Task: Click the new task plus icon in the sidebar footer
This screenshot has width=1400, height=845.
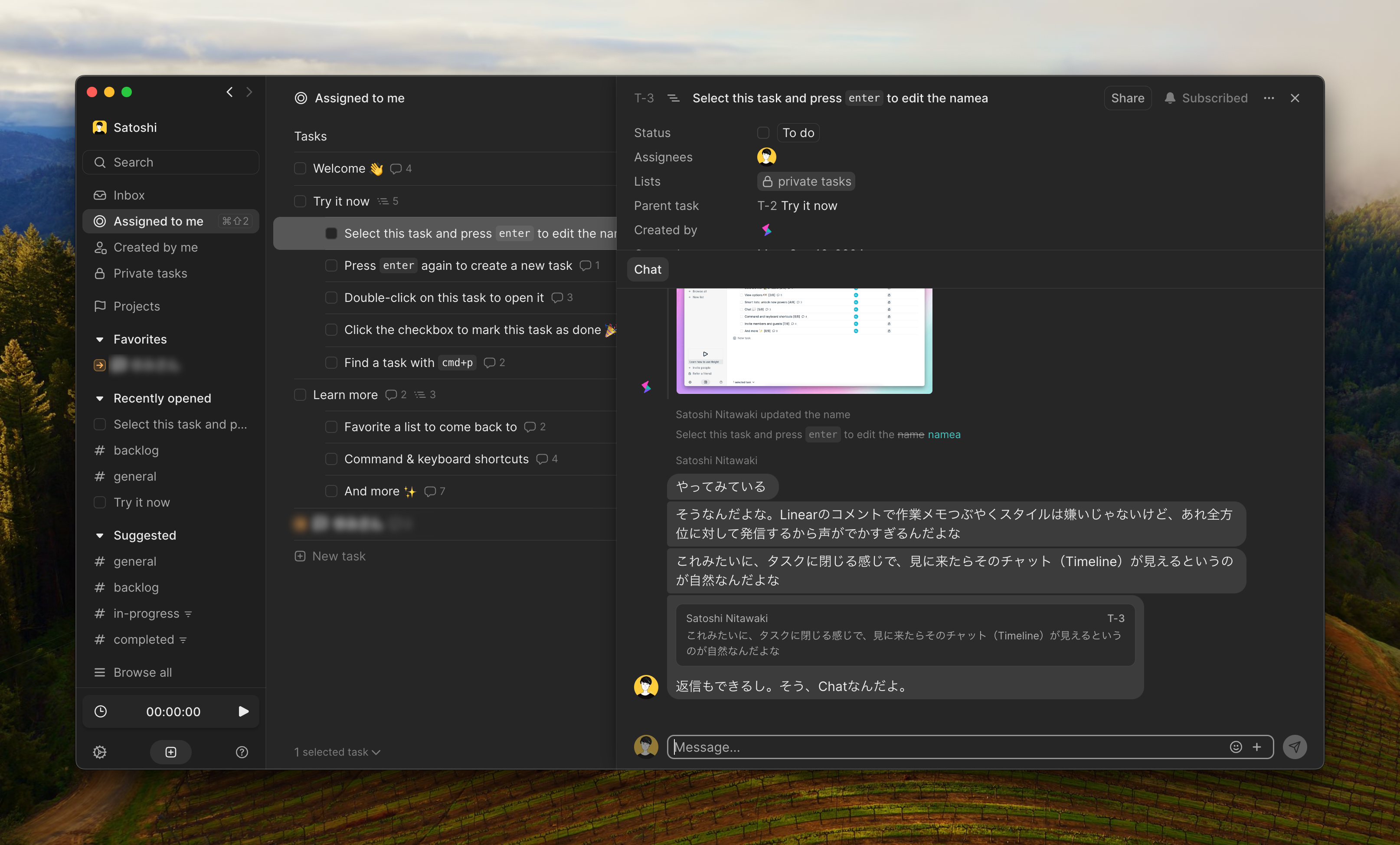Action: [x=170, y=752]
